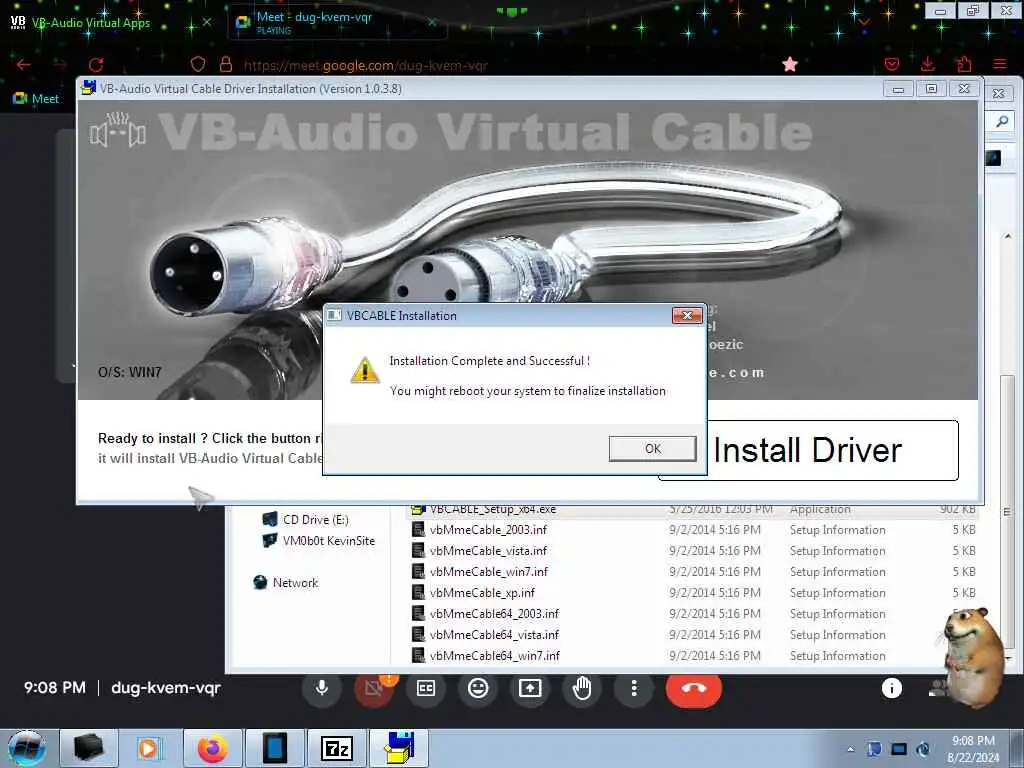Image resolution: width=1024 pixels, height=768 pixels.
Task: Click the bookmark star icon
Action: (790, 64)
